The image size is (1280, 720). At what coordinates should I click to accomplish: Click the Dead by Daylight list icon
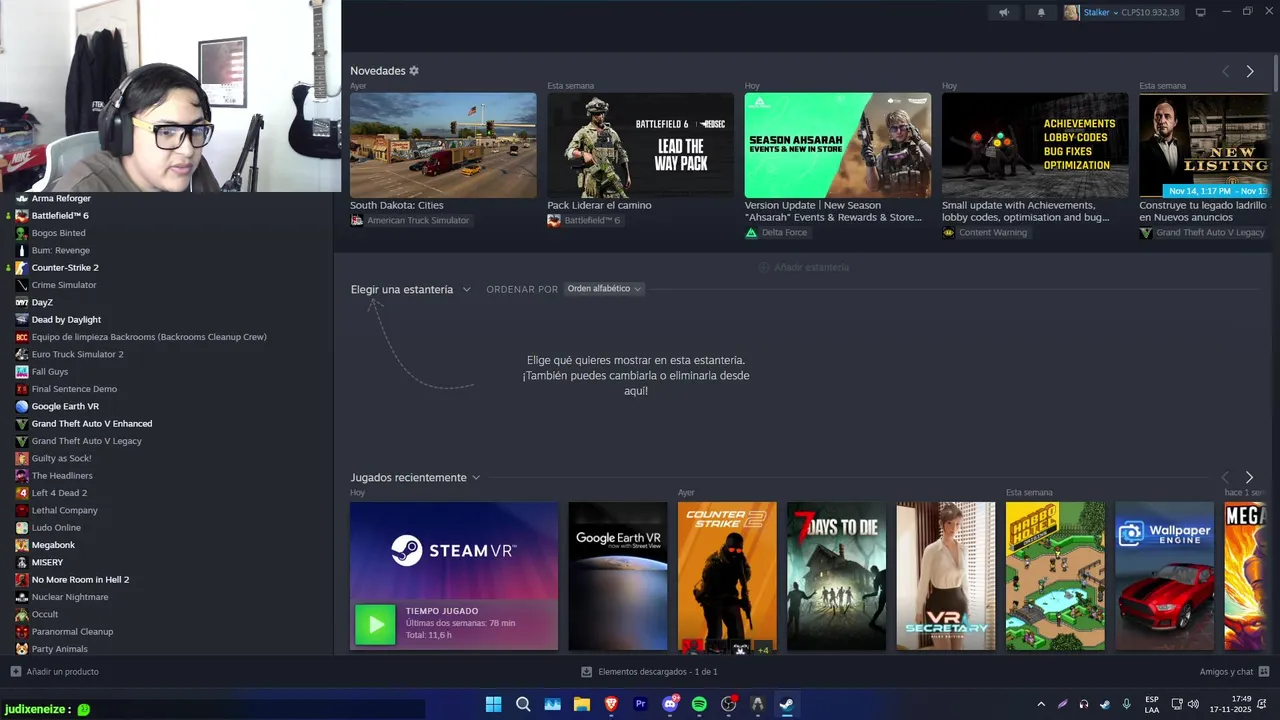[x=22, y=320]
